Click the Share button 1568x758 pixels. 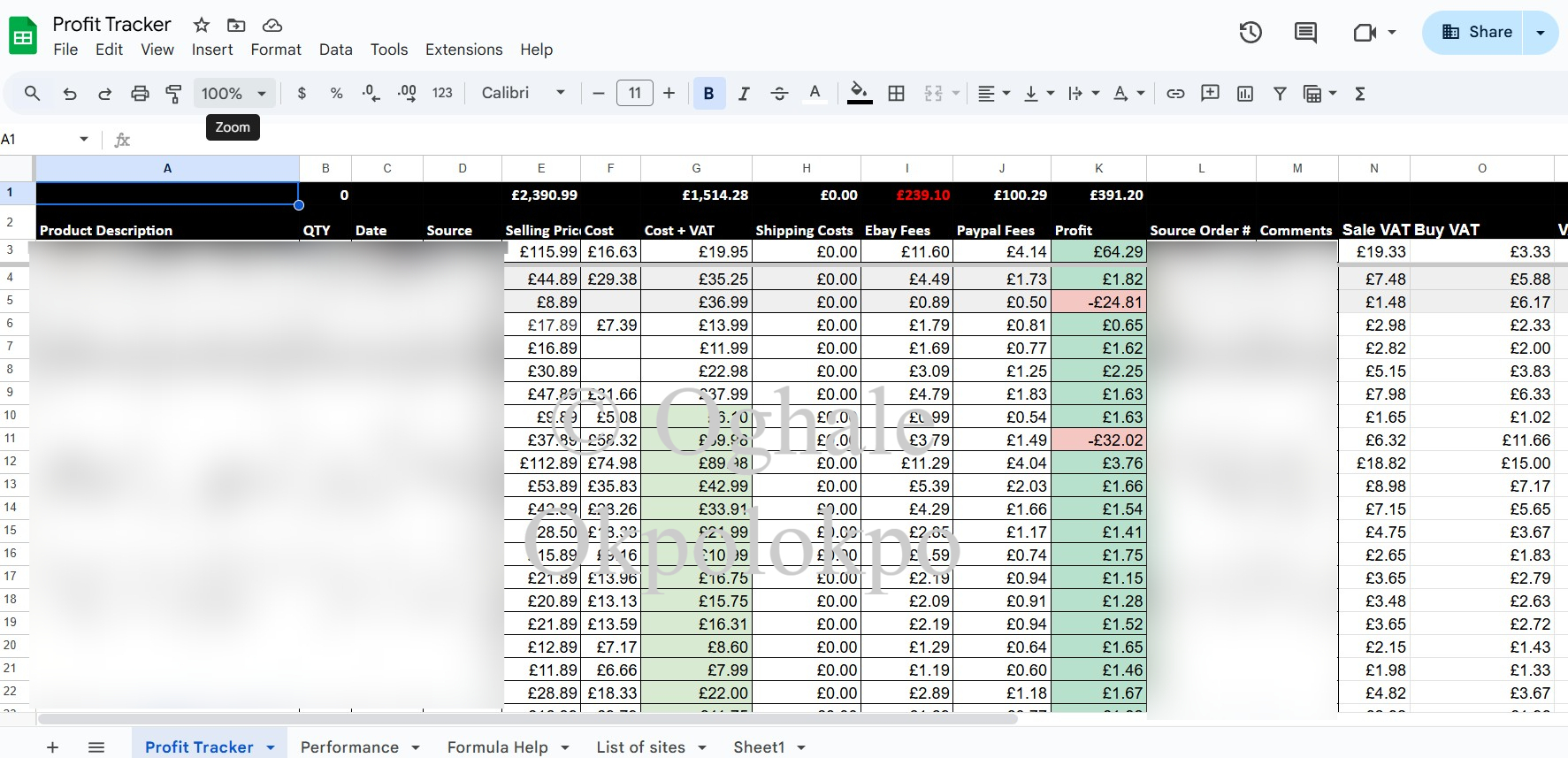pyautogui.click(x=1476, y=33)
